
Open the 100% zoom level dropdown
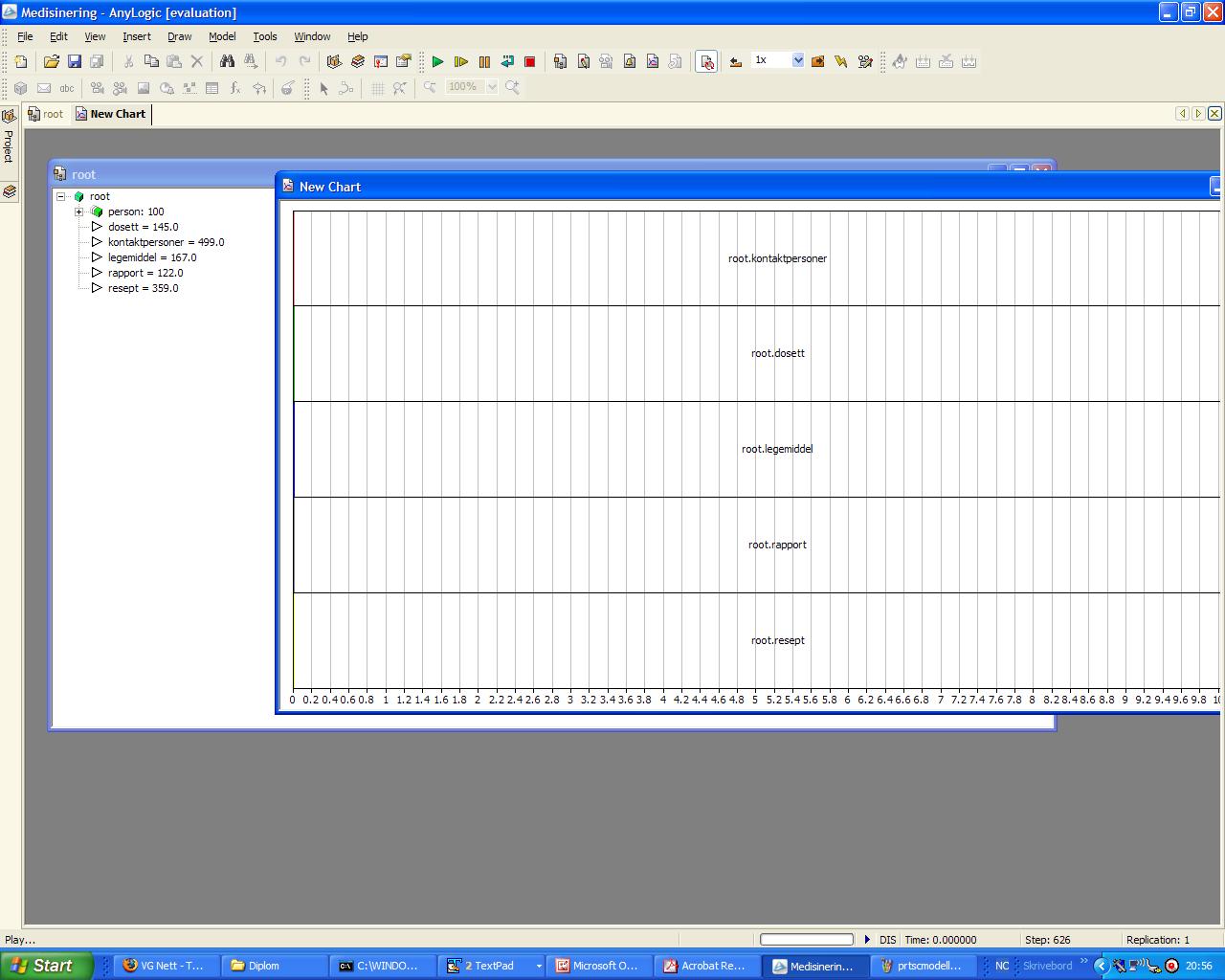click(x=492, y=87)
